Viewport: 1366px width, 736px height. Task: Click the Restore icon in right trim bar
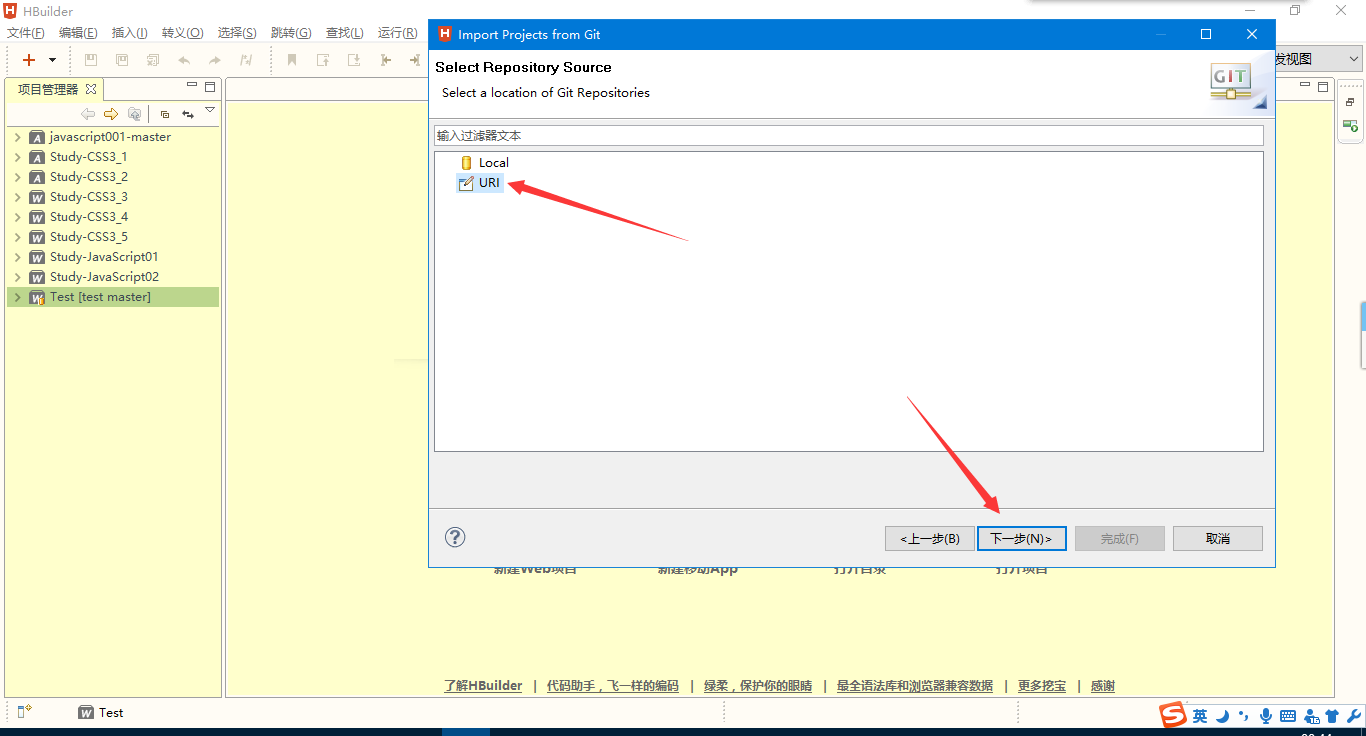pos(1350,102)
